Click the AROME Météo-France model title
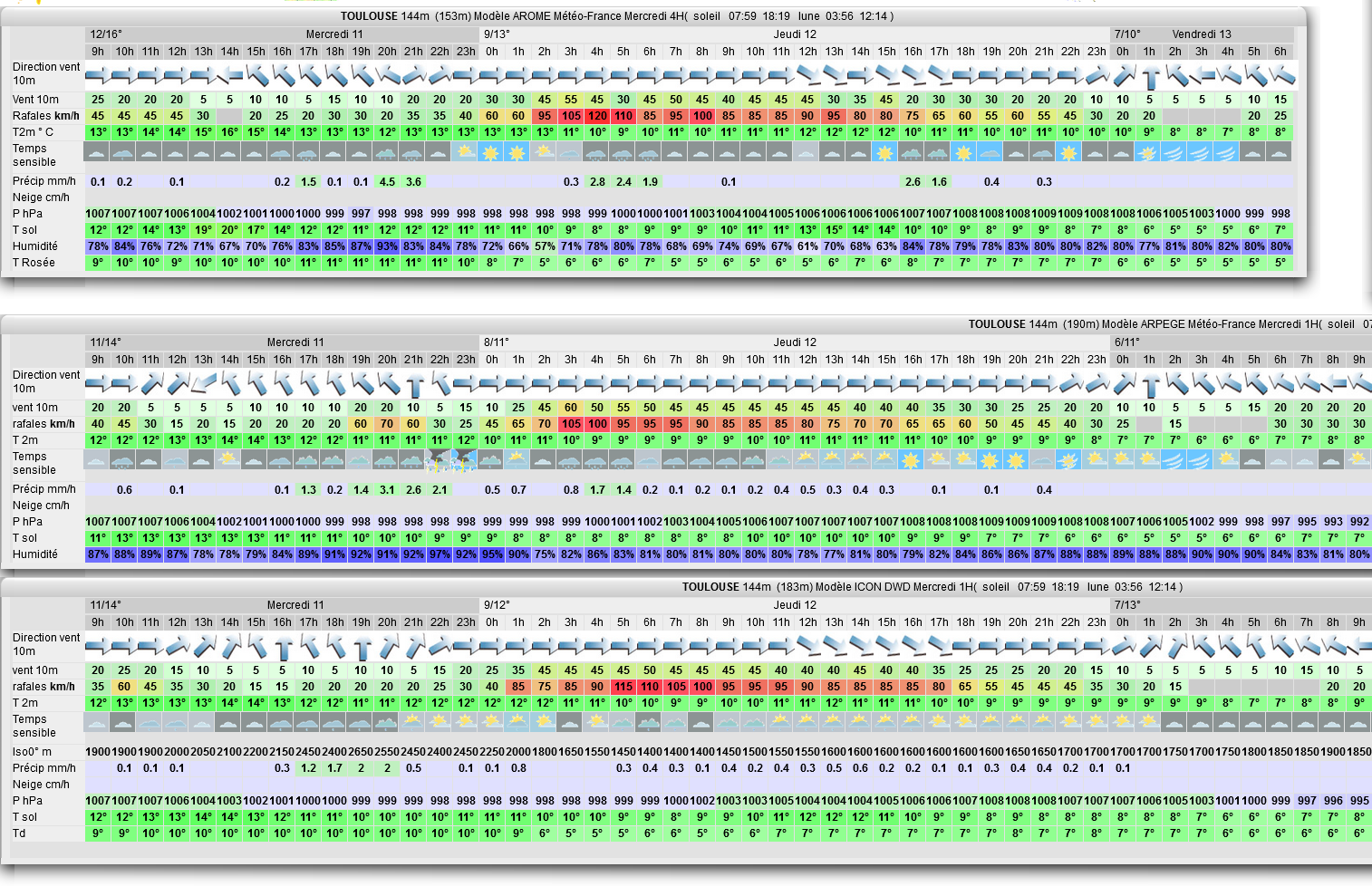1372x896 pixels. click(x=616, y=16)
